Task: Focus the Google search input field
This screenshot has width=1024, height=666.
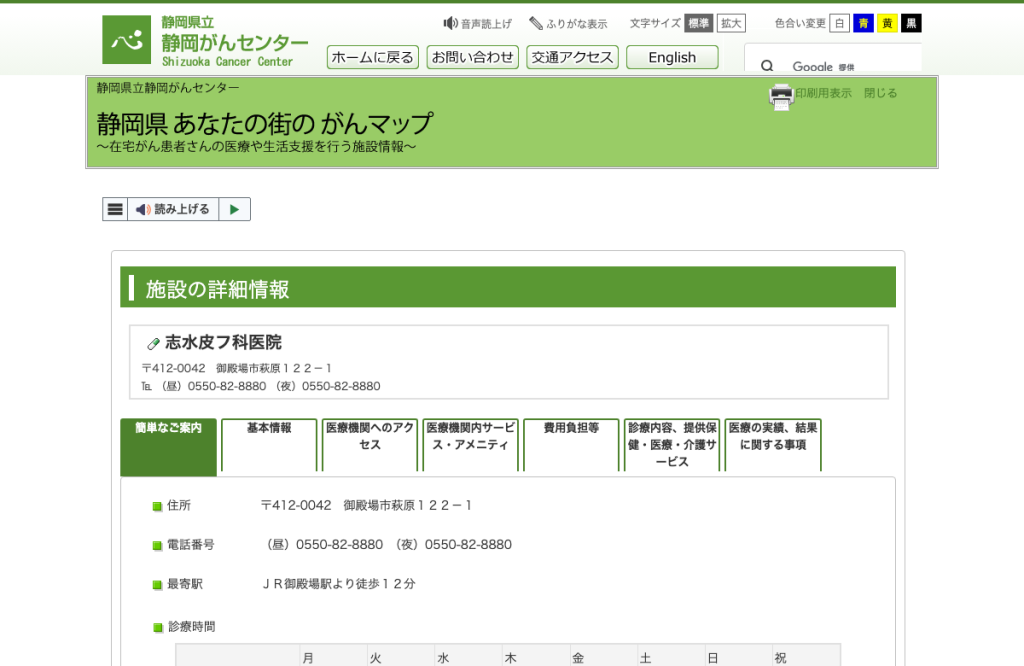Action: [x=849, y=66]
